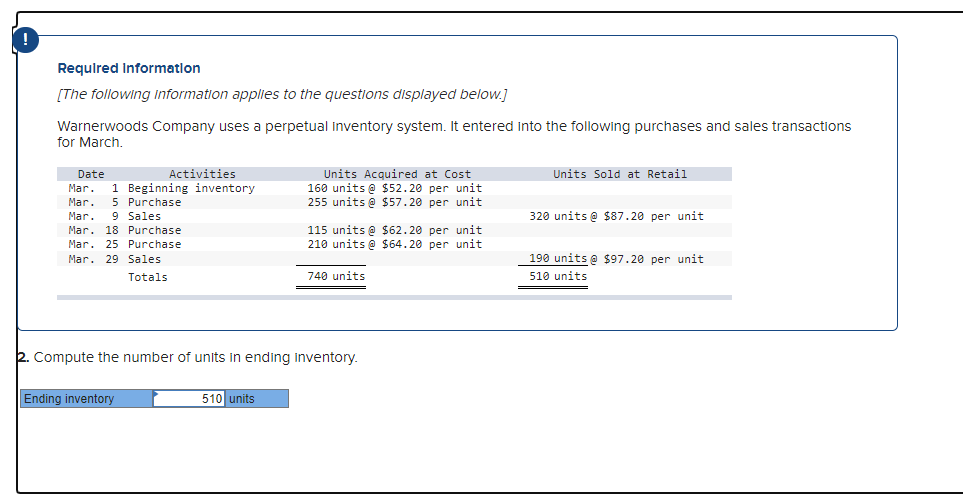This screenshot has height=501, width=963.
Task: Click the Mar. 9 'Sales' activity
Action: [144, 216]
